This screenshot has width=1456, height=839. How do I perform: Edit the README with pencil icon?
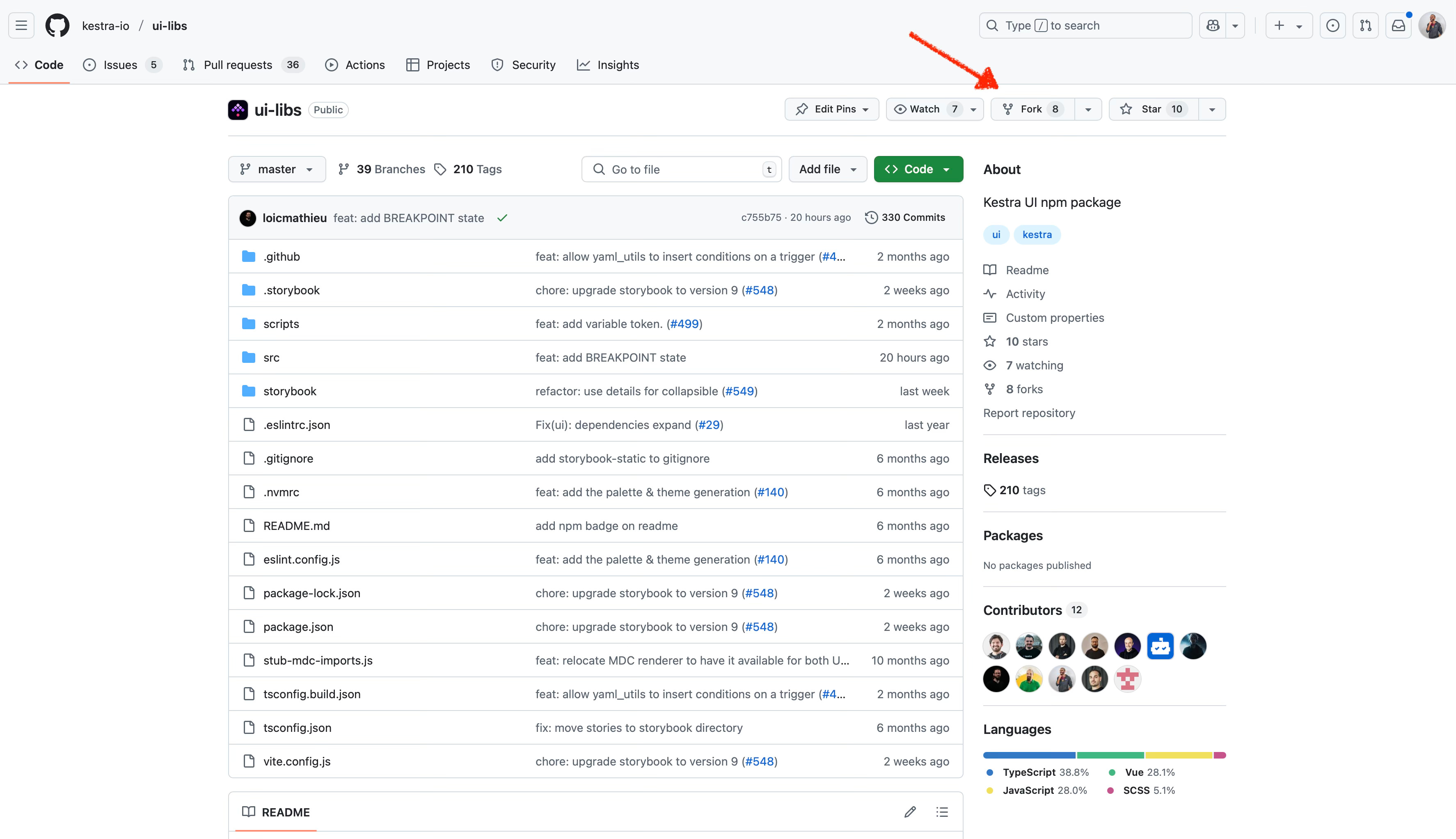pyautogui.click(x=910, y=812)
